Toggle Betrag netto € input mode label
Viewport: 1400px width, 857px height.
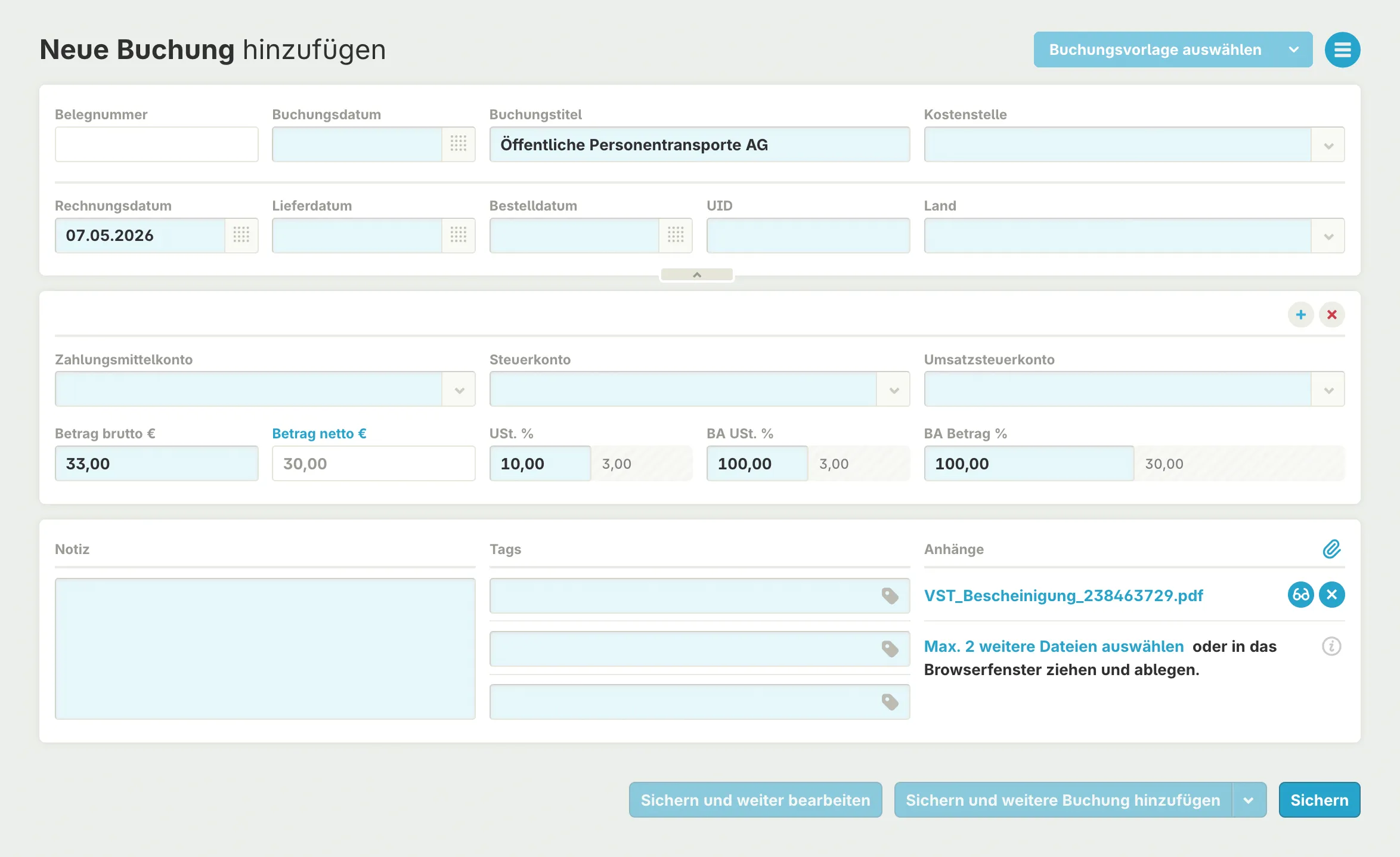pos(319,434)
